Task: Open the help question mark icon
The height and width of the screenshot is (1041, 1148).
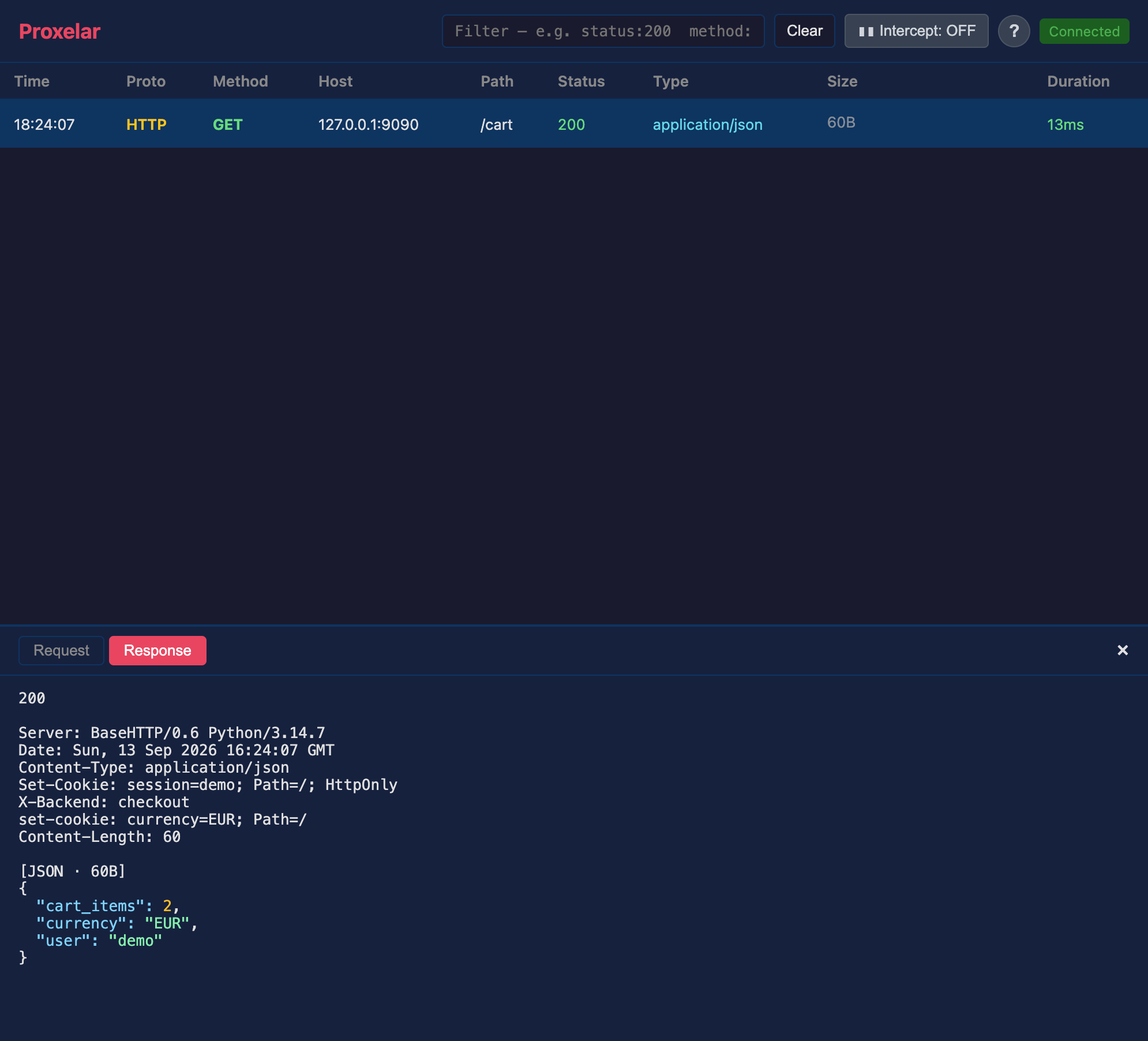Action: [x=1014, y=31]
